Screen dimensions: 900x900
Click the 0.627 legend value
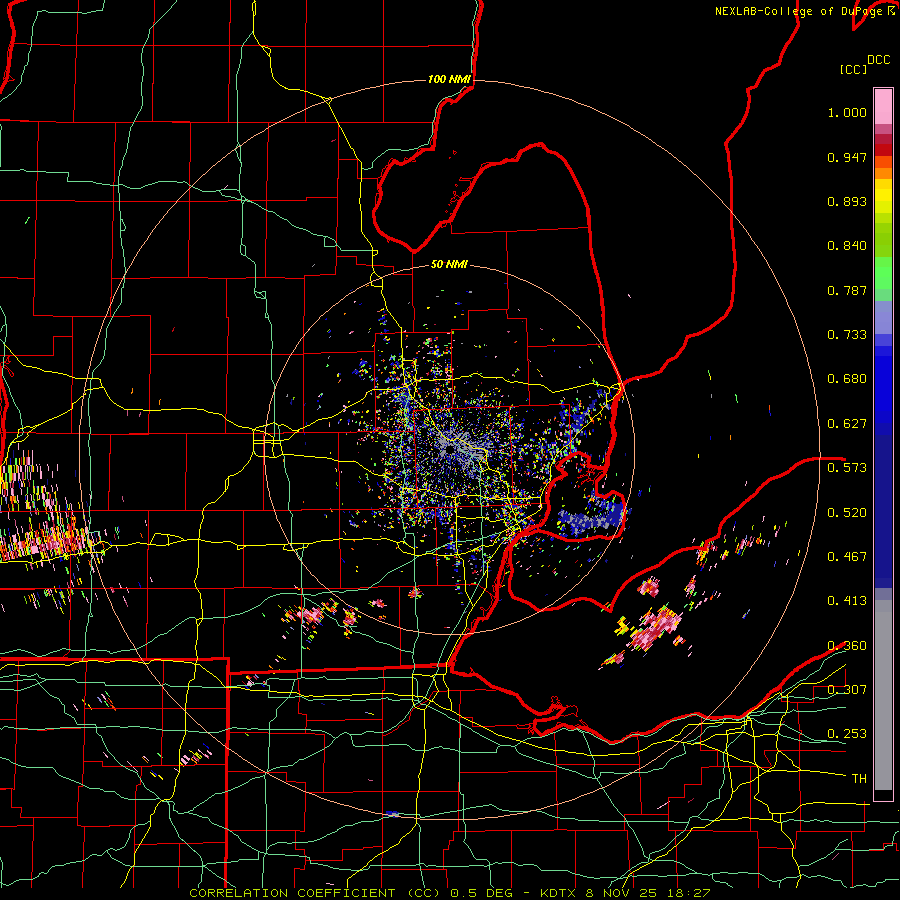click(847, 424)
